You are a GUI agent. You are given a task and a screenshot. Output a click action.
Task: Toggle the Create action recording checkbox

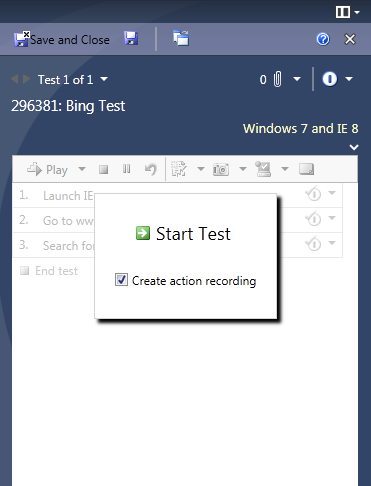121,280
